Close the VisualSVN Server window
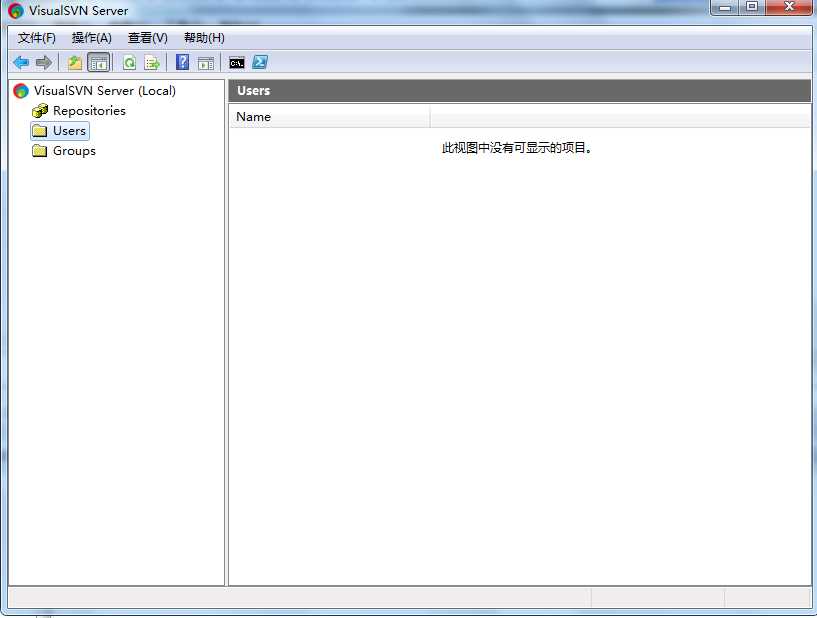Viewport: 817px width, 618px height. (789, 7)
